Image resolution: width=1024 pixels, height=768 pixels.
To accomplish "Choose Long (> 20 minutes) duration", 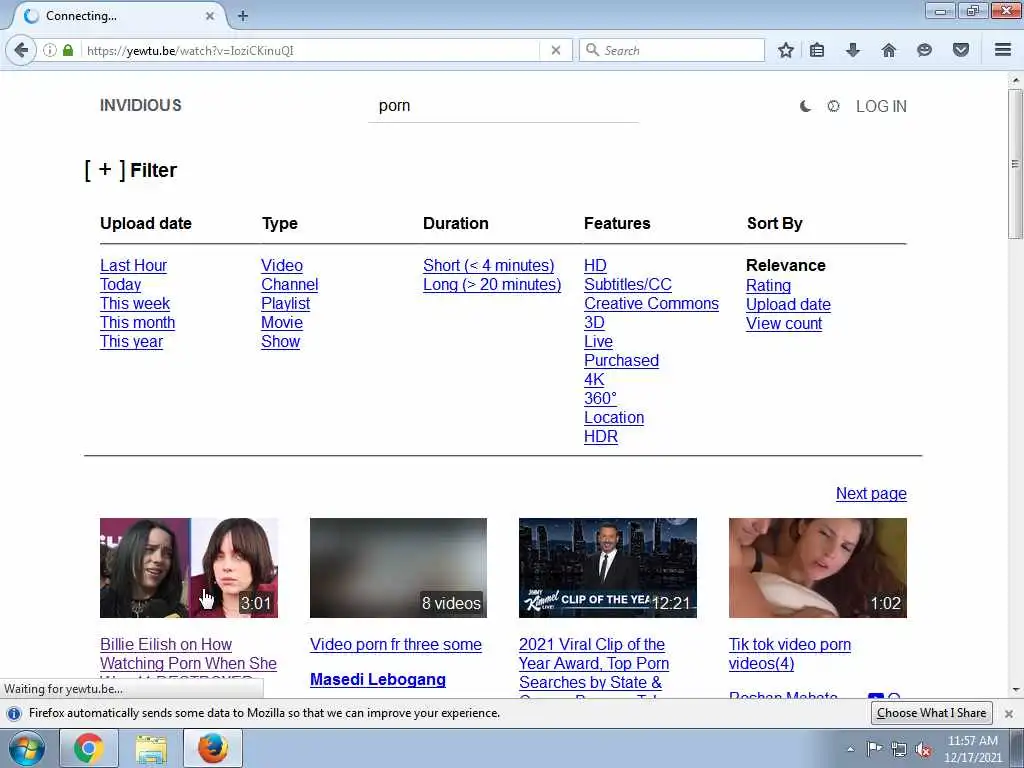I will tap(492, 285).
